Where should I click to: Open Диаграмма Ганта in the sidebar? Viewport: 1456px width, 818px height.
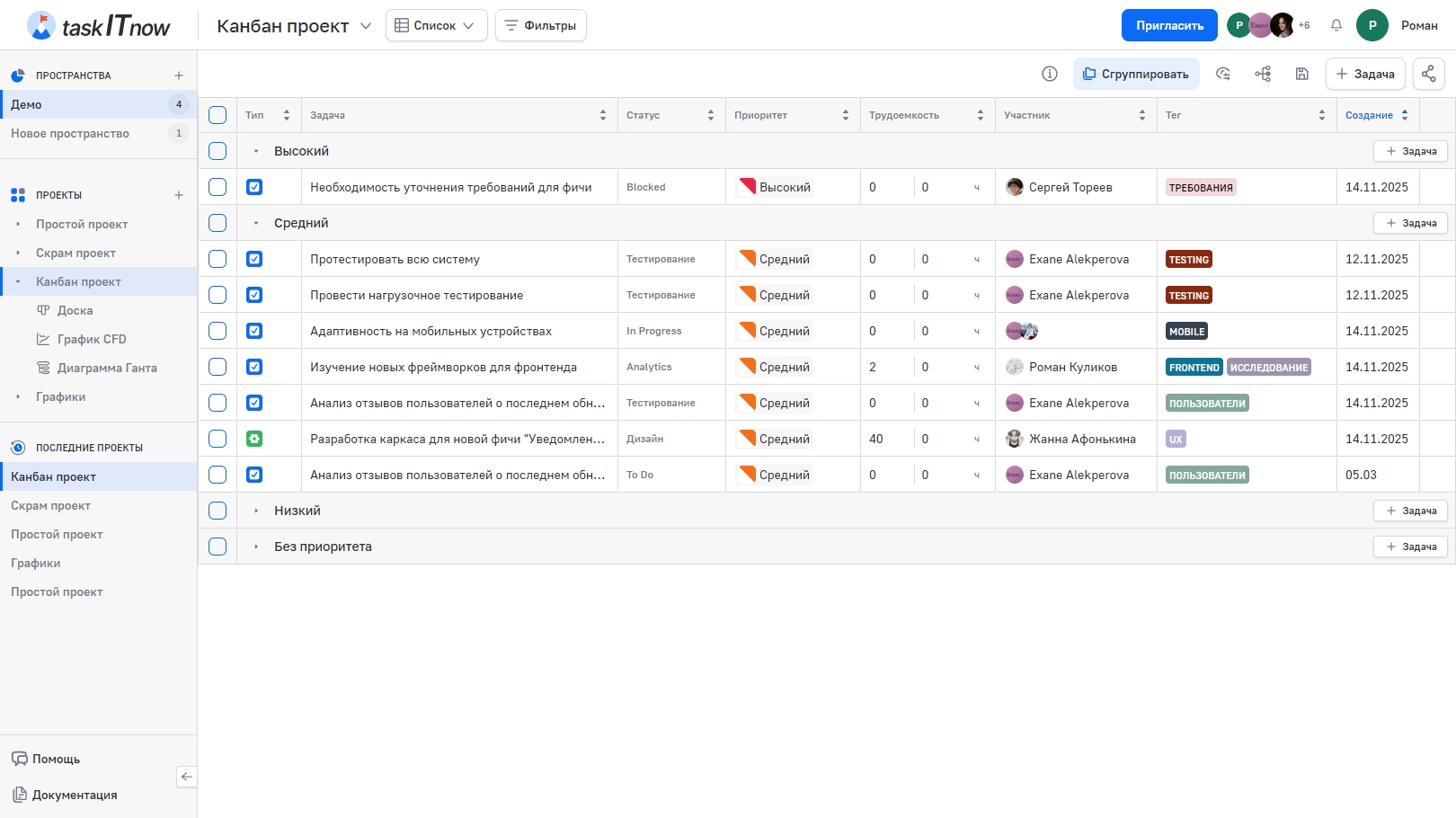click(107, 368)
